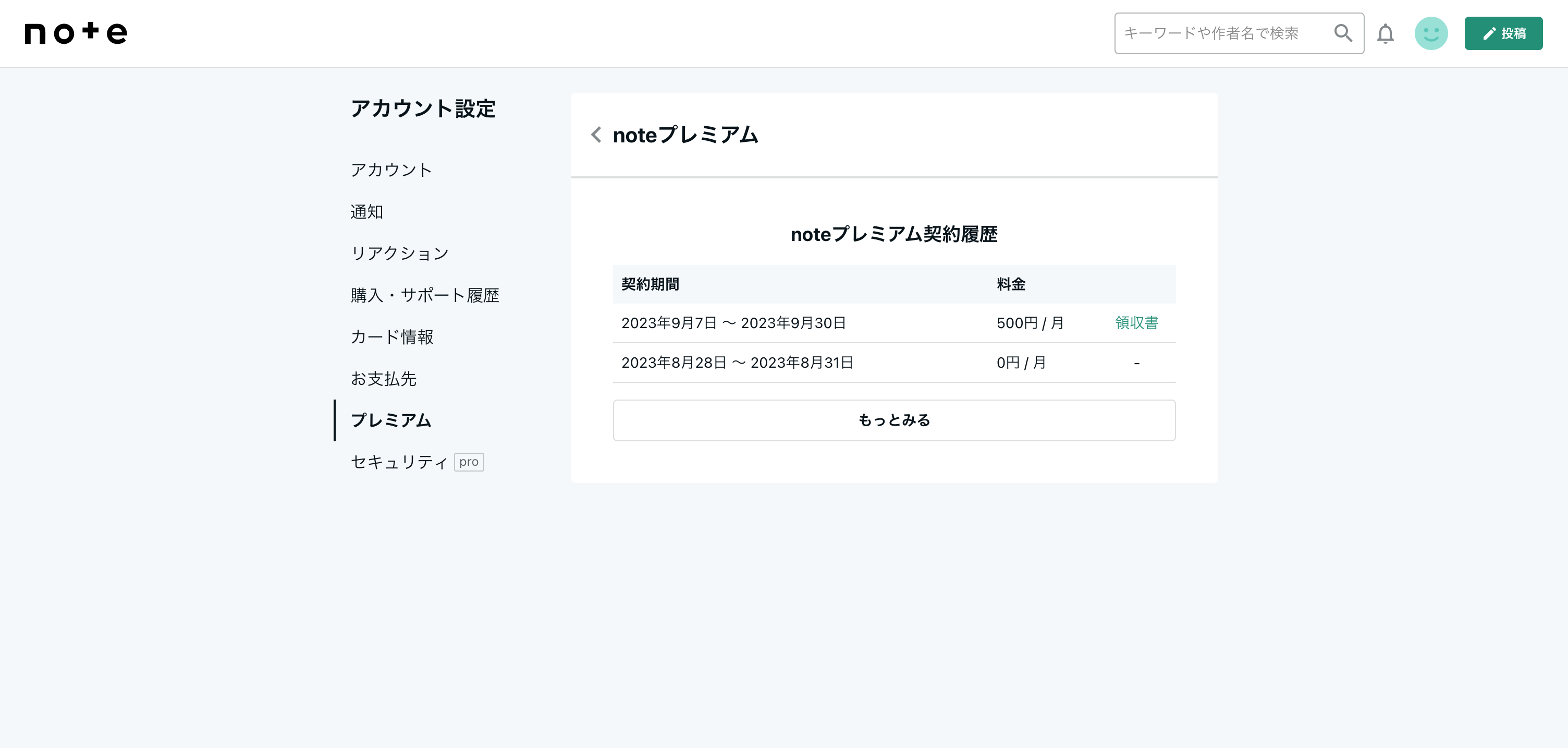Open the smiley profile avatar menu
Image resolution: width=1568 pixels, height=748 pixels.
point(1430,33)
